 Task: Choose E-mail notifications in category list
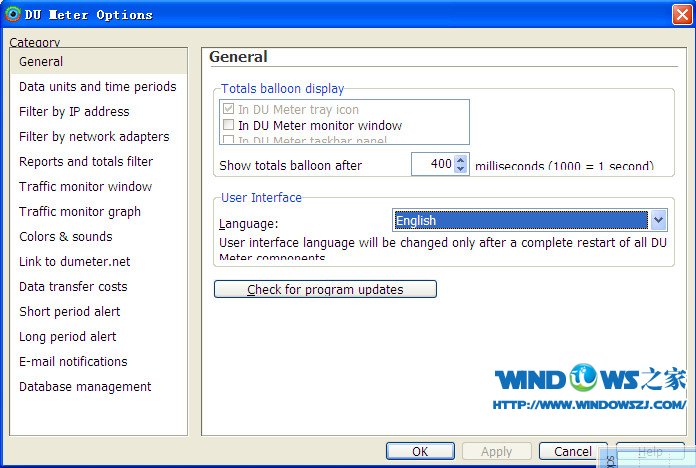(73, 362)
